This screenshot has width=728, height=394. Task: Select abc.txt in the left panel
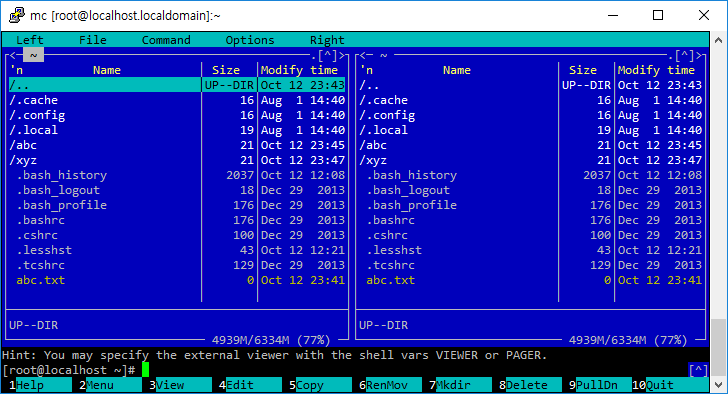point(177,280)
